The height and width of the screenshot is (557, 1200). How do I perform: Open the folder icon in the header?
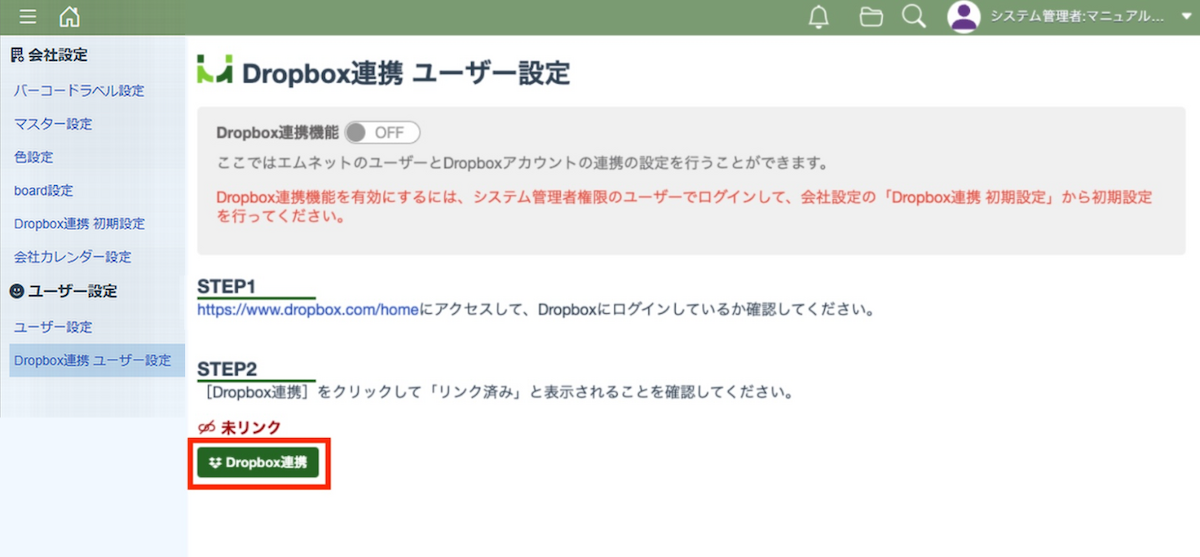(x=871, y=16)
